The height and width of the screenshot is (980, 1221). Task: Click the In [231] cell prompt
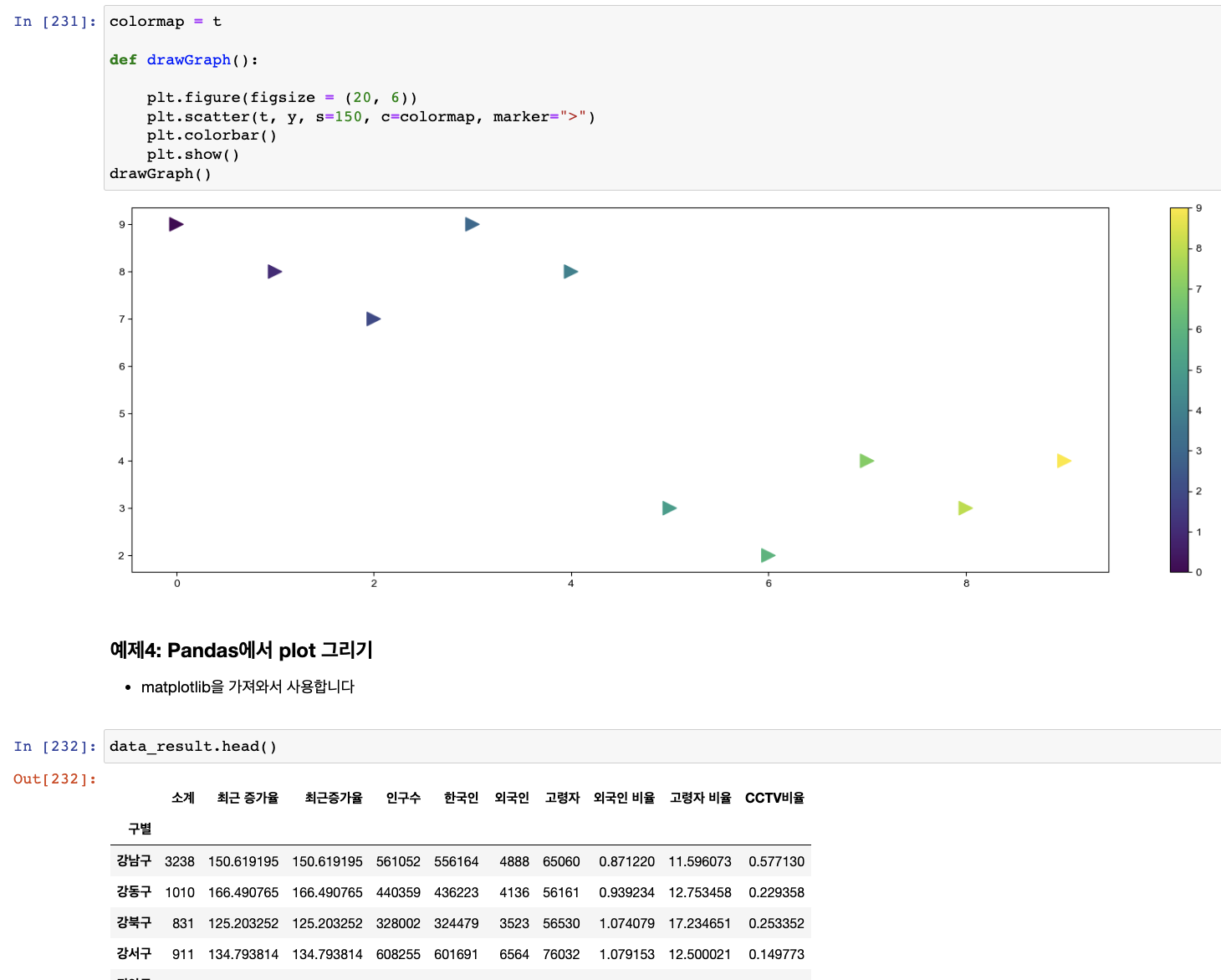[55, 22]
